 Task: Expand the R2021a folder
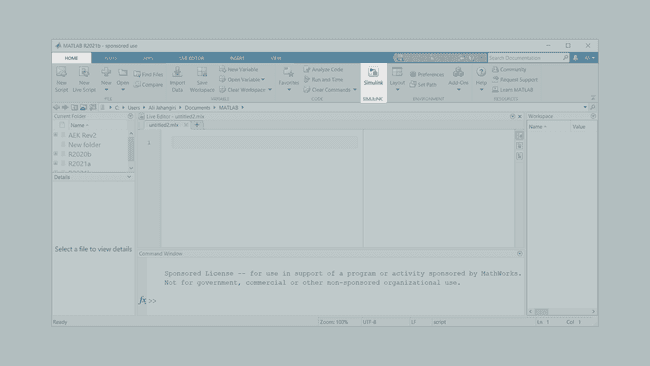(56, 163)
